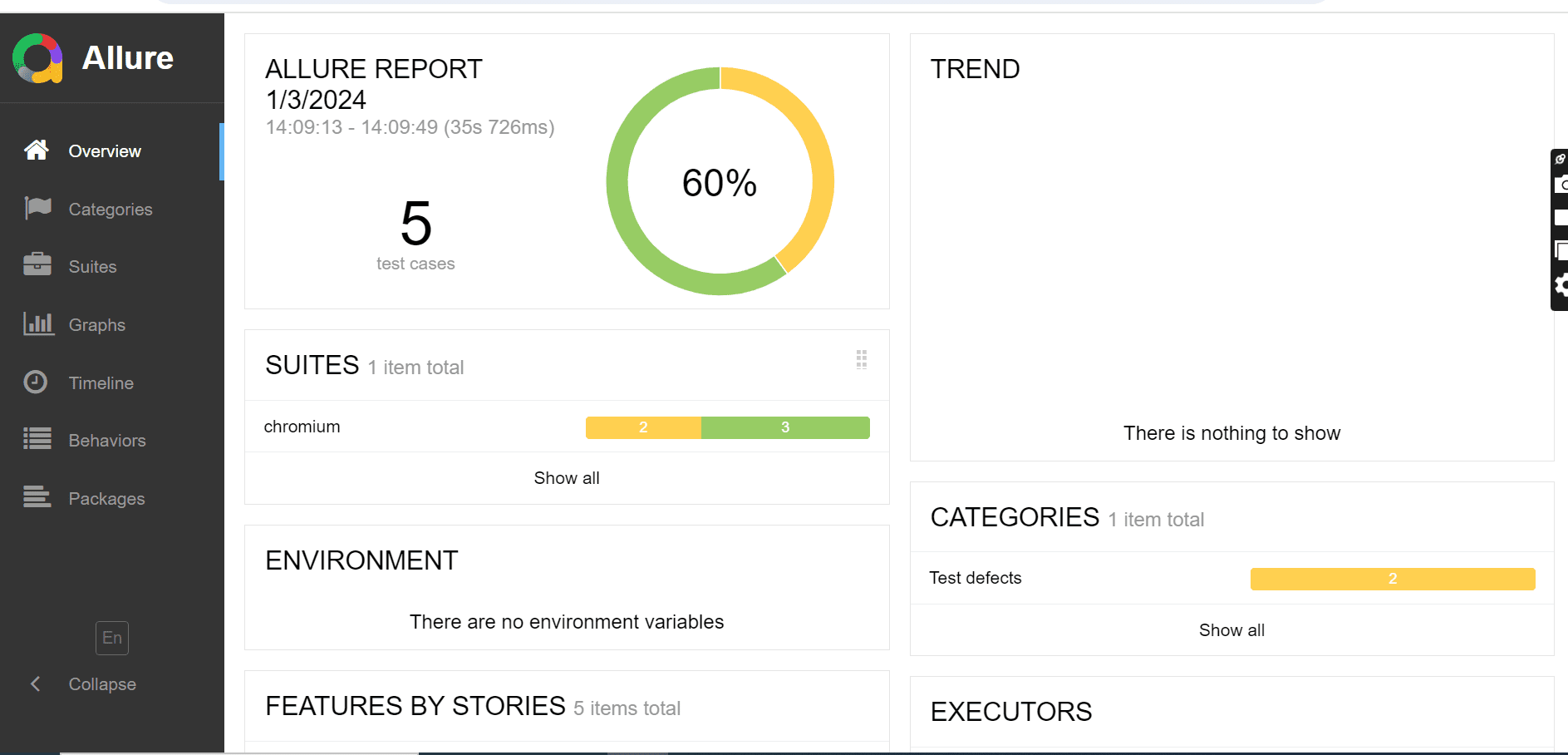Click the yellow Test defects bar
Screen dimensions: 1568x755
[1393, 579]
